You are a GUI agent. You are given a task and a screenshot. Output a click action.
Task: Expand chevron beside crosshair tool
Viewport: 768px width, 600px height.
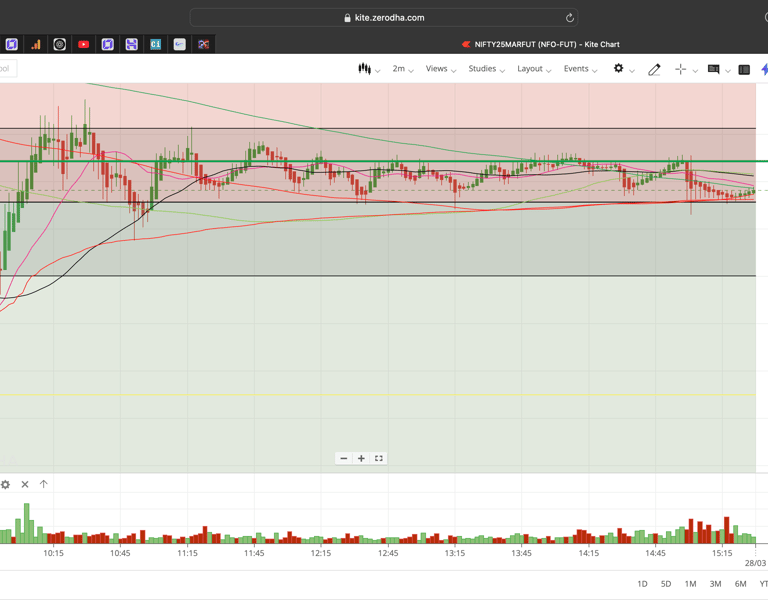click(695, 71)
